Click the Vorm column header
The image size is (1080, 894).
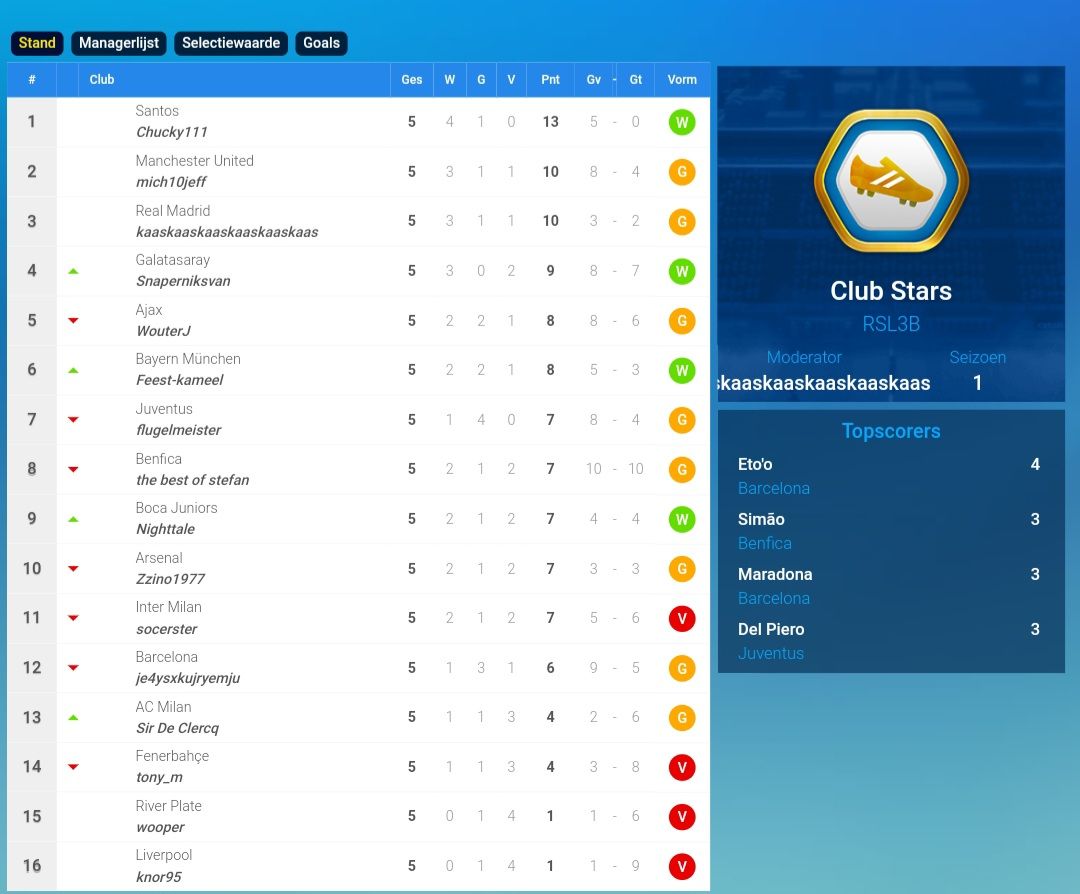coord(682,80)
